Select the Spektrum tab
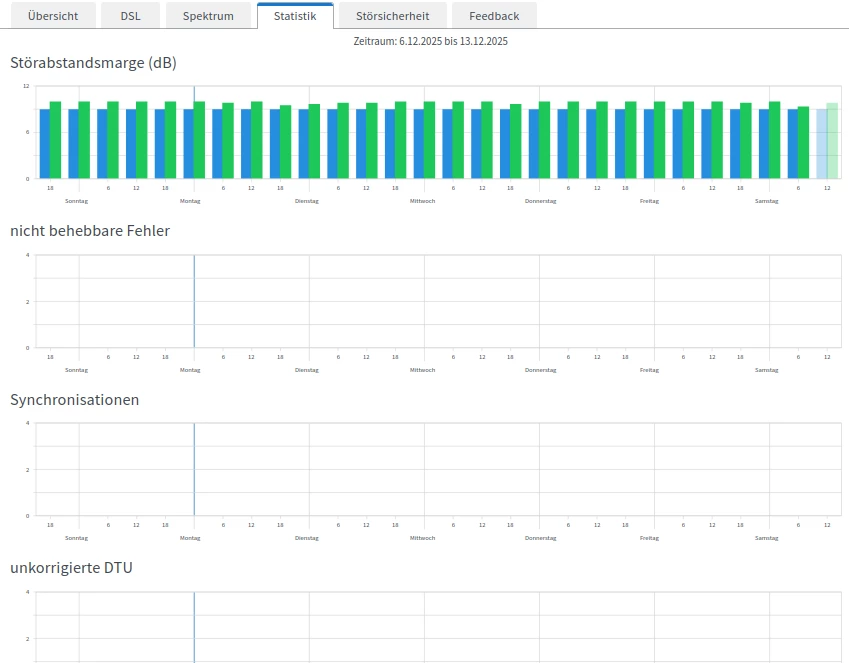Screen dimensions: 849x663 tap(208, 16)
